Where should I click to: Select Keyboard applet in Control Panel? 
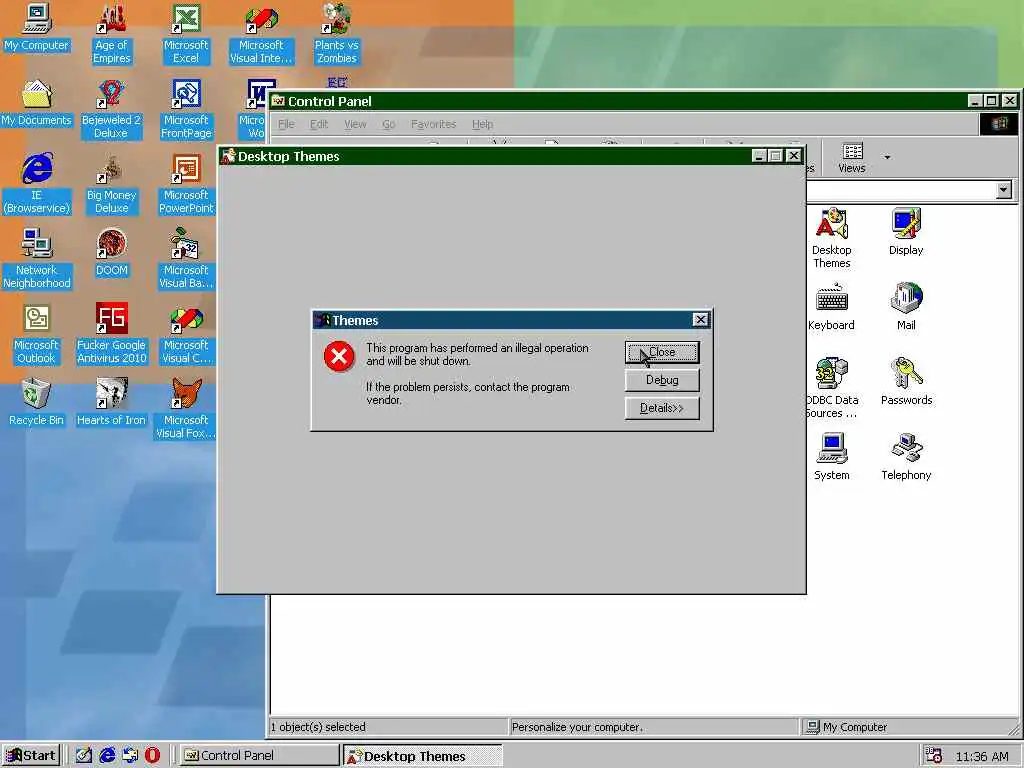click(x=831, y=307)
